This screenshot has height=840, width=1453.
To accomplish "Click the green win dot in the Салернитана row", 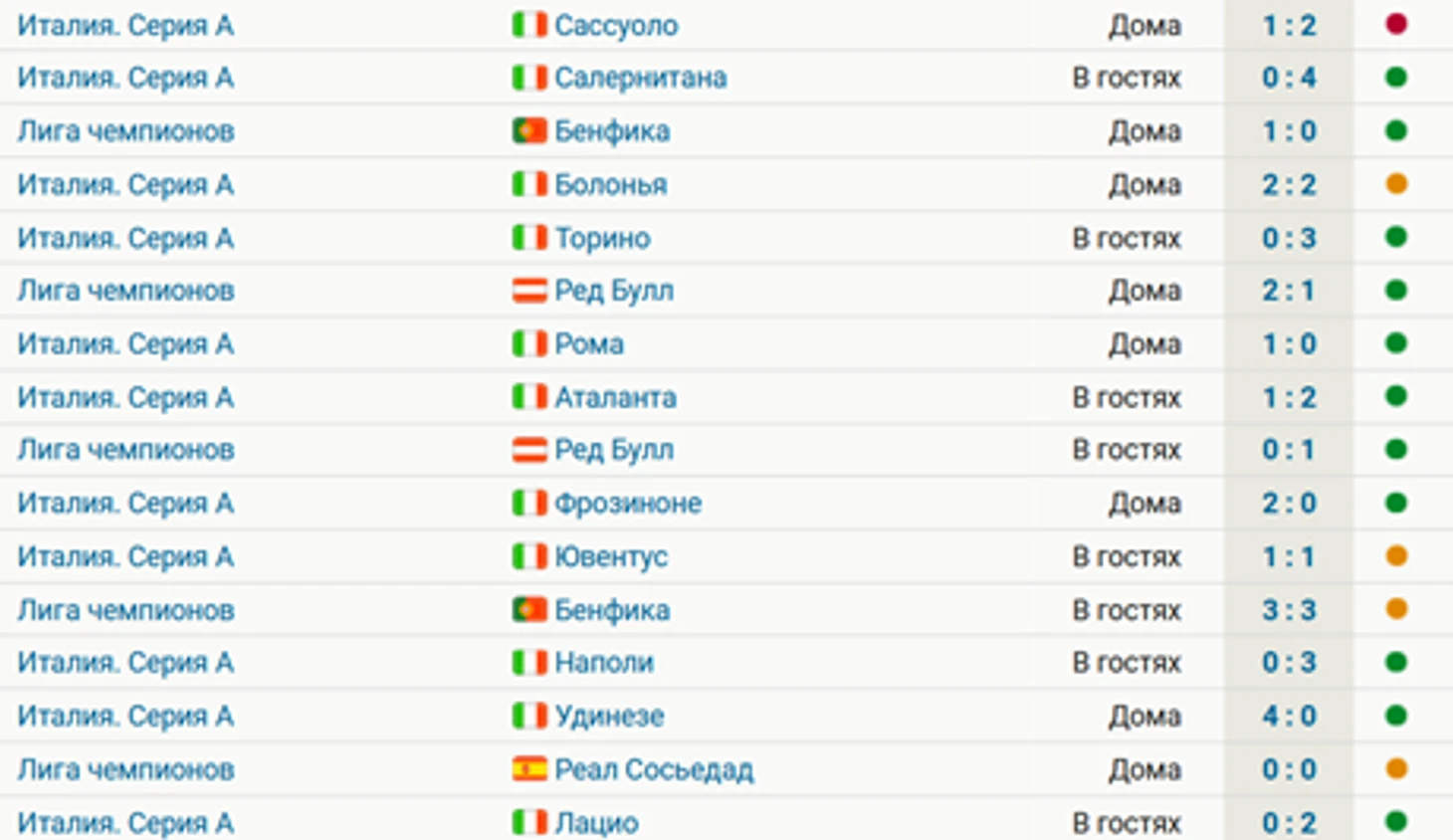I will [1396, 78].
